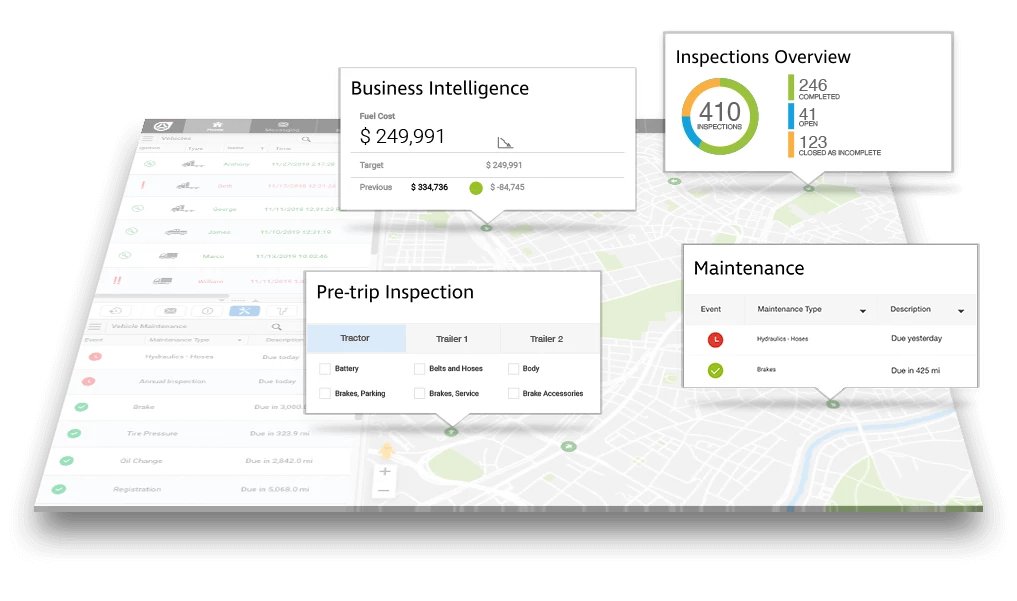Click the green map marker right of the pegman
The width and height of the screenshot is (1017, 601).
point(569,446)
